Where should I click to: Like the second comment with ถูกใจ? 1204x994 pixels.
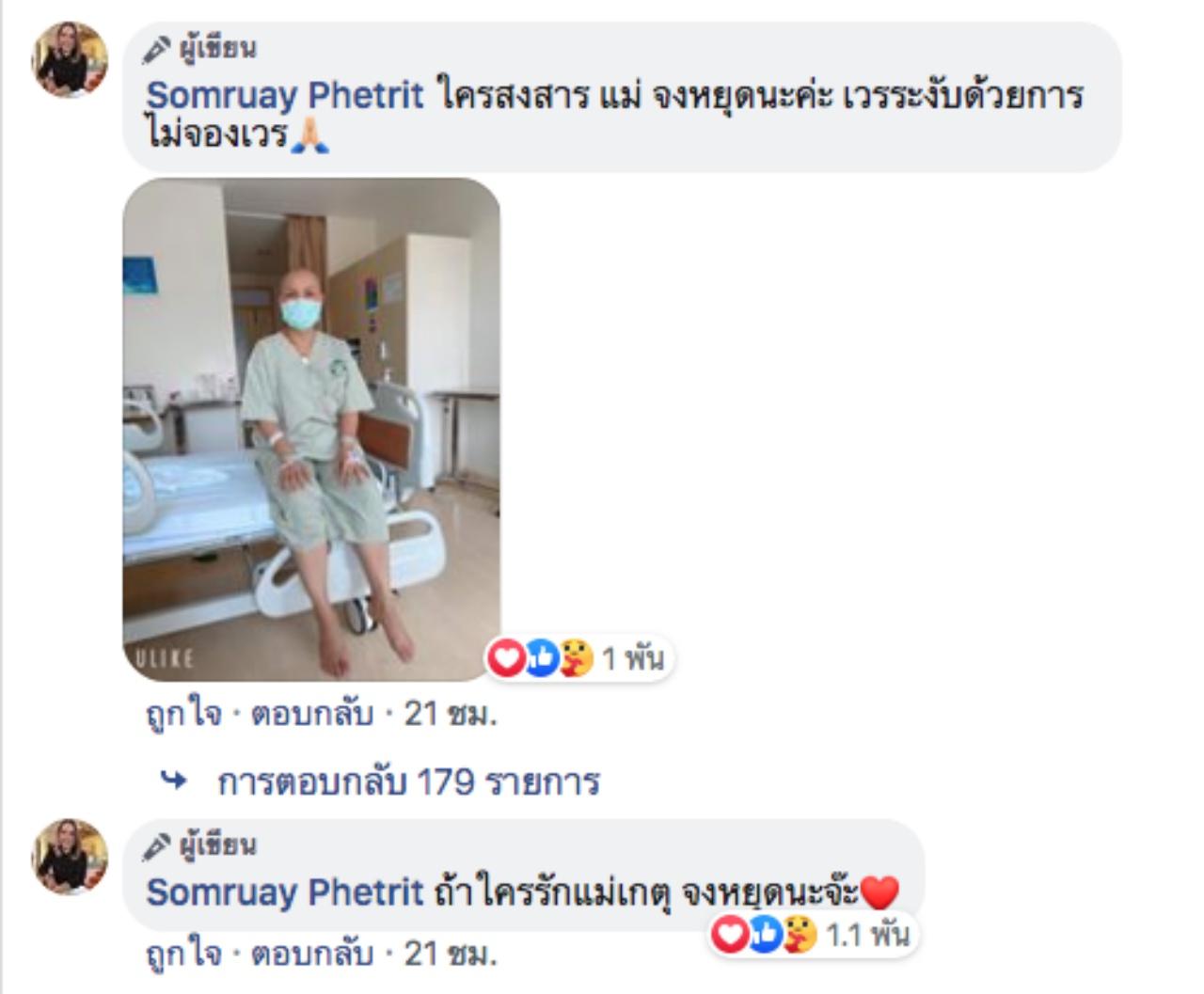[x=184, y=955]
